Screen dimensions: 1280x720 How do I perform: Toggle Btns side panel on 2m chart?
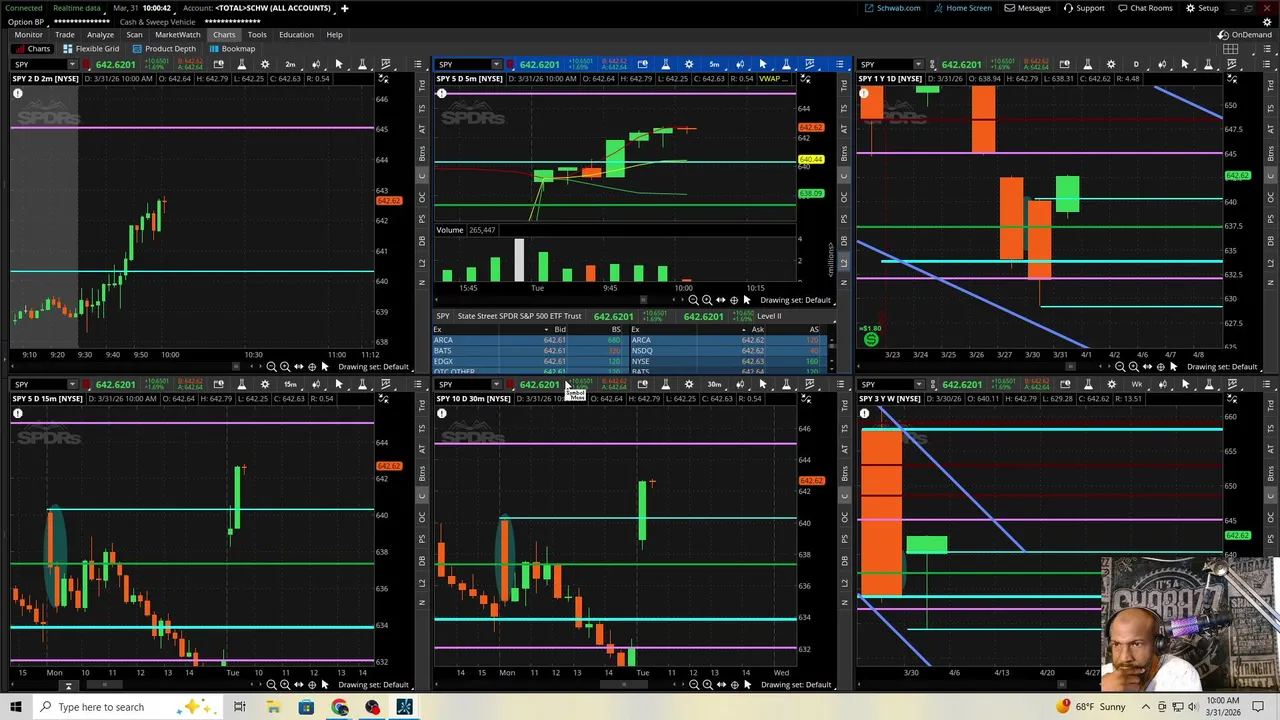[x=422, y=154]
